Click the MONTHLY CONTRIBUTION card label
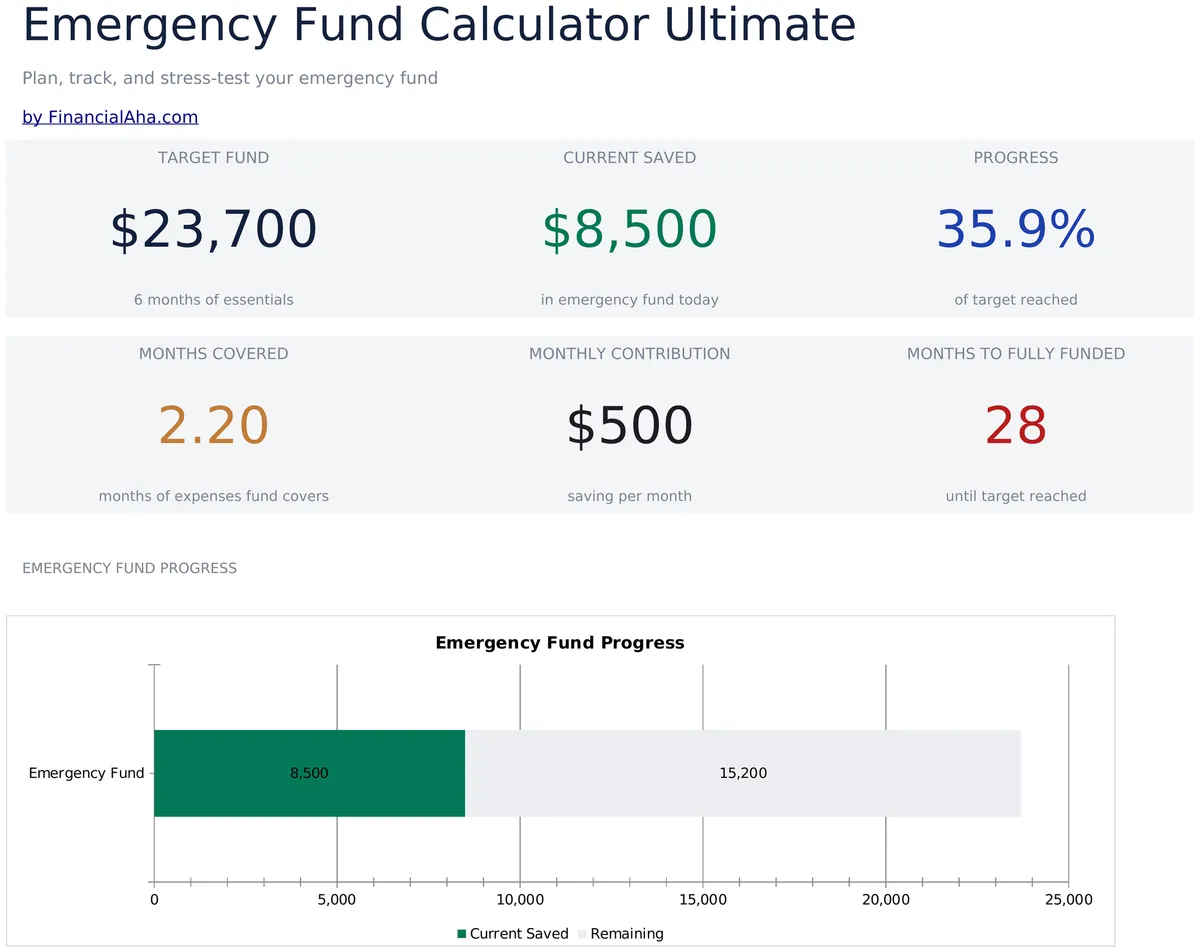 (629, 354)
